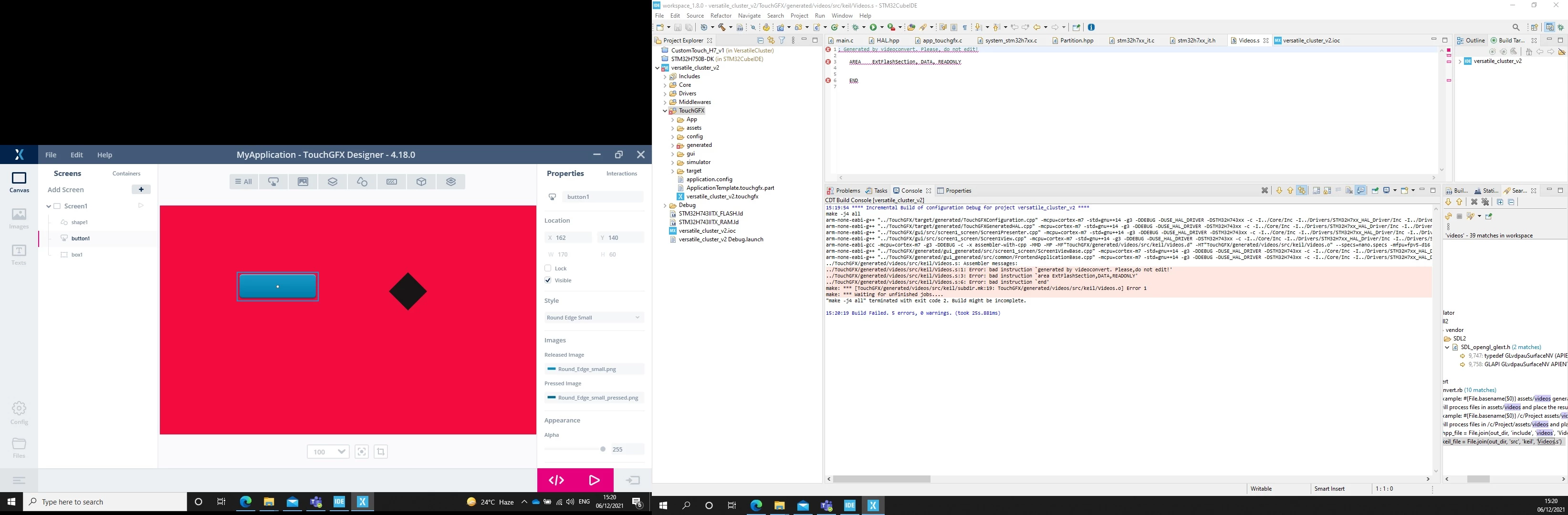The width and height of the screenshot is (1568, 515).
Task: Run the TouchGFX simulator
Action: 595,480
